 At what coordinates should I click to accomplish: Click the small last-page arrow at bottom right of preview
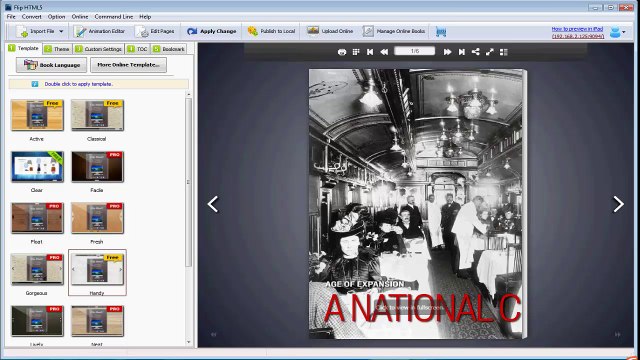[618, 334]
